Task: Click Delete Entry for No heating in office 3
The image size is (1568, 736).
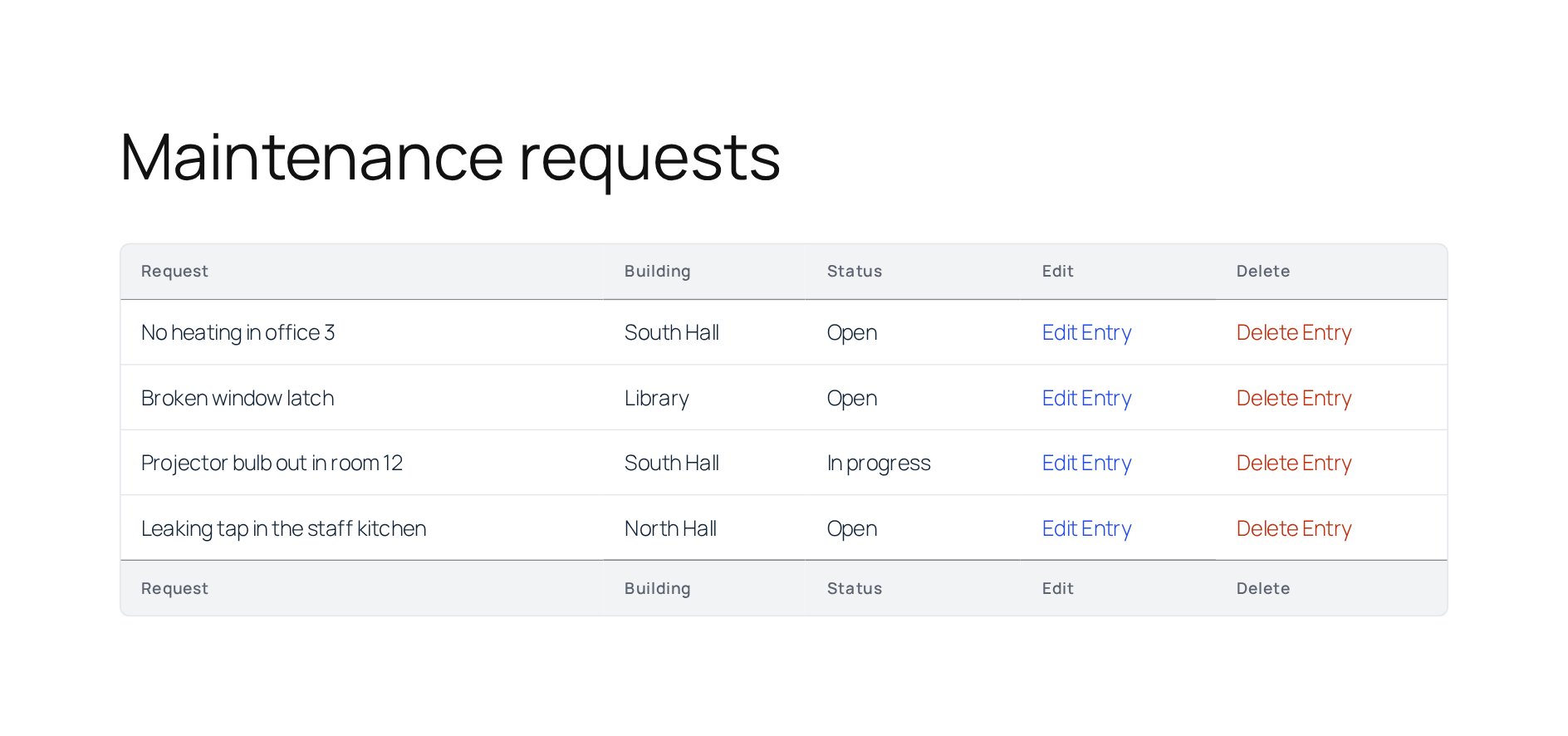Action: [1294, 332]
